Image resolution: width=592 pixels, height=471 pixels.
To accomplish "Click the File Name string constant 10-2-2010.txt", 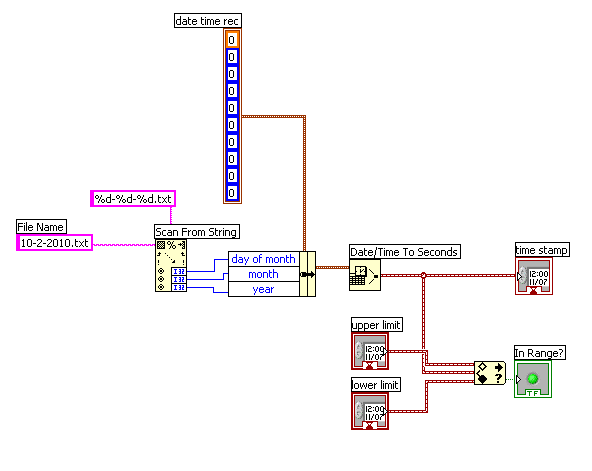I will point(54,243).
